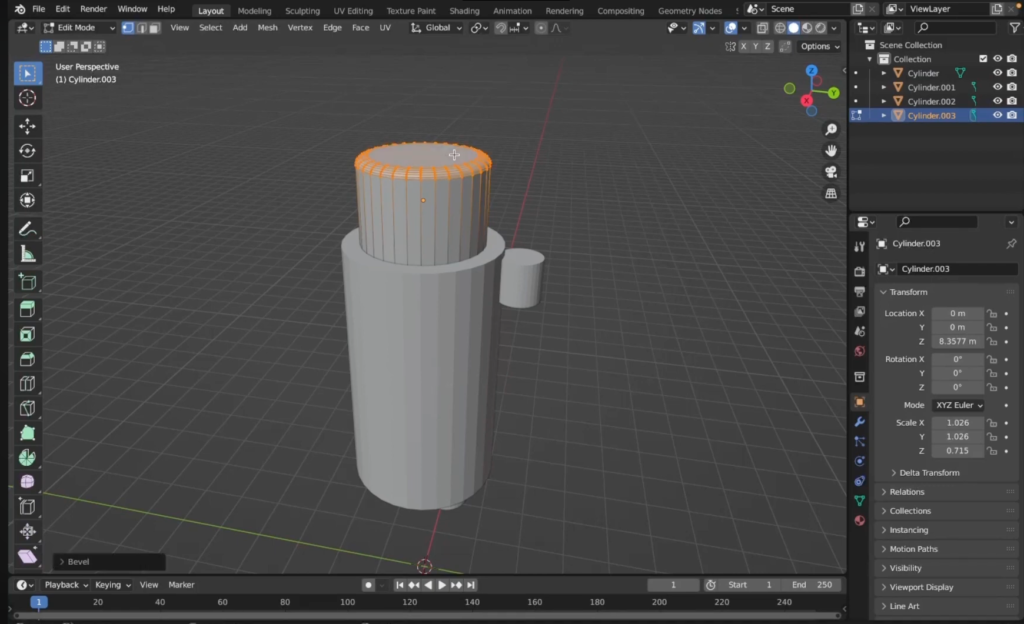
Task: Open the rotation Mode XYZ Euler dropdown
Action: pos(958,405)
